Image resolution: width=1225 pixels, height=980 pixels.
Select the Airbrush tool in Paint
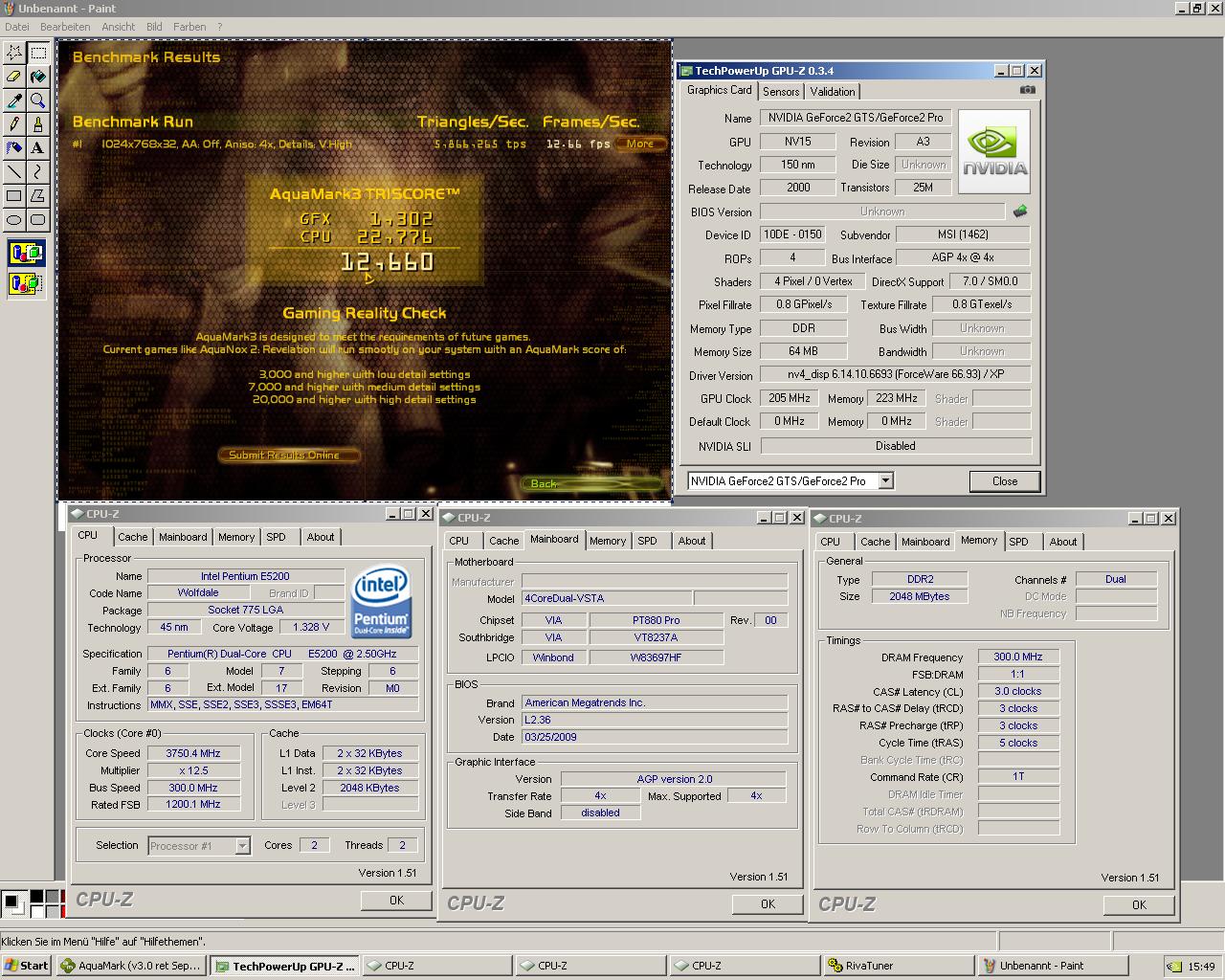pos(14,148)
